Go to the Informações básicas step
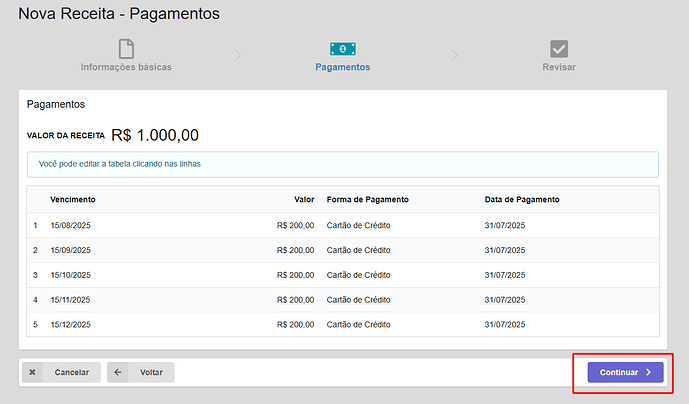Screen dimensions: 689x404 click(126, 67)
